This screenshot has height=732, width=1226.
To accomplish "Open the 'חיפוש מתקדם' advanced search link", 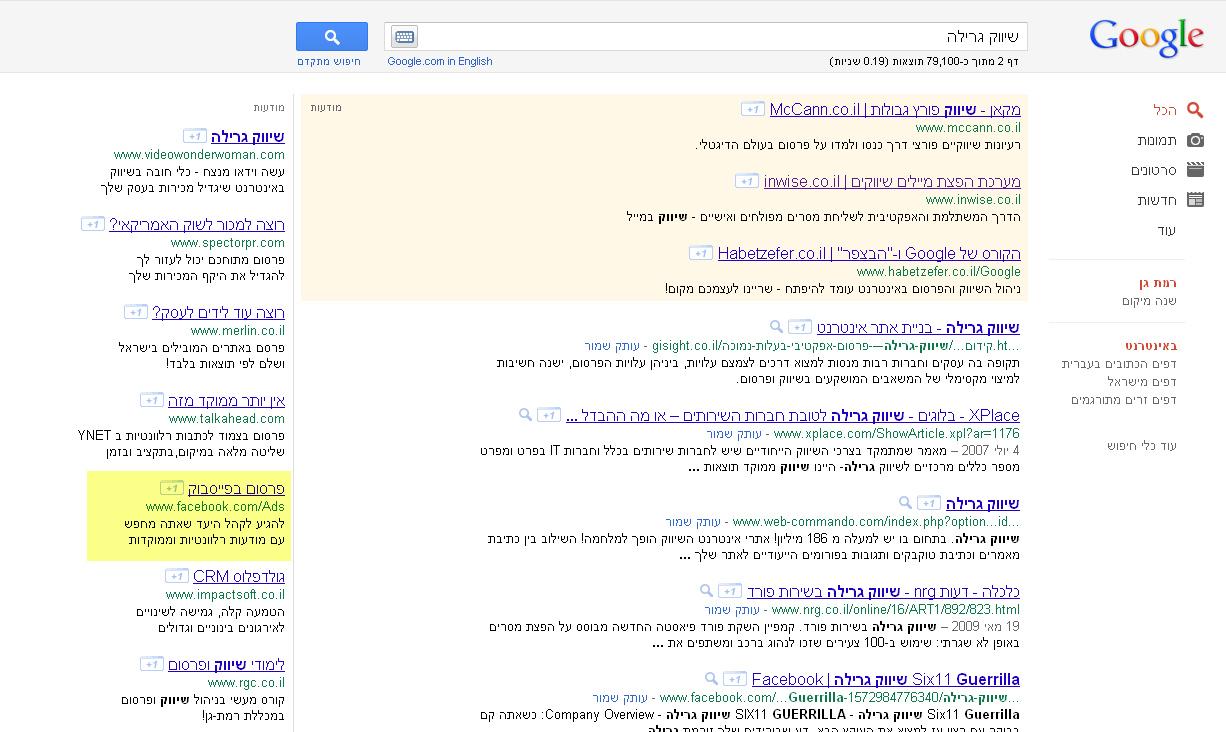I will pos(329,61).
